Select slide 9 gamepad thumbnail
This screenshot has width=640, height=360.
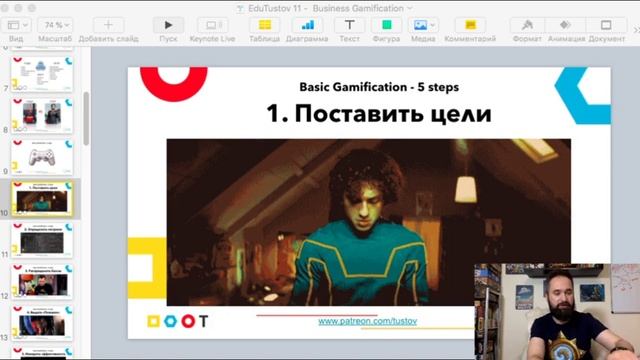(x=42, y=158)
